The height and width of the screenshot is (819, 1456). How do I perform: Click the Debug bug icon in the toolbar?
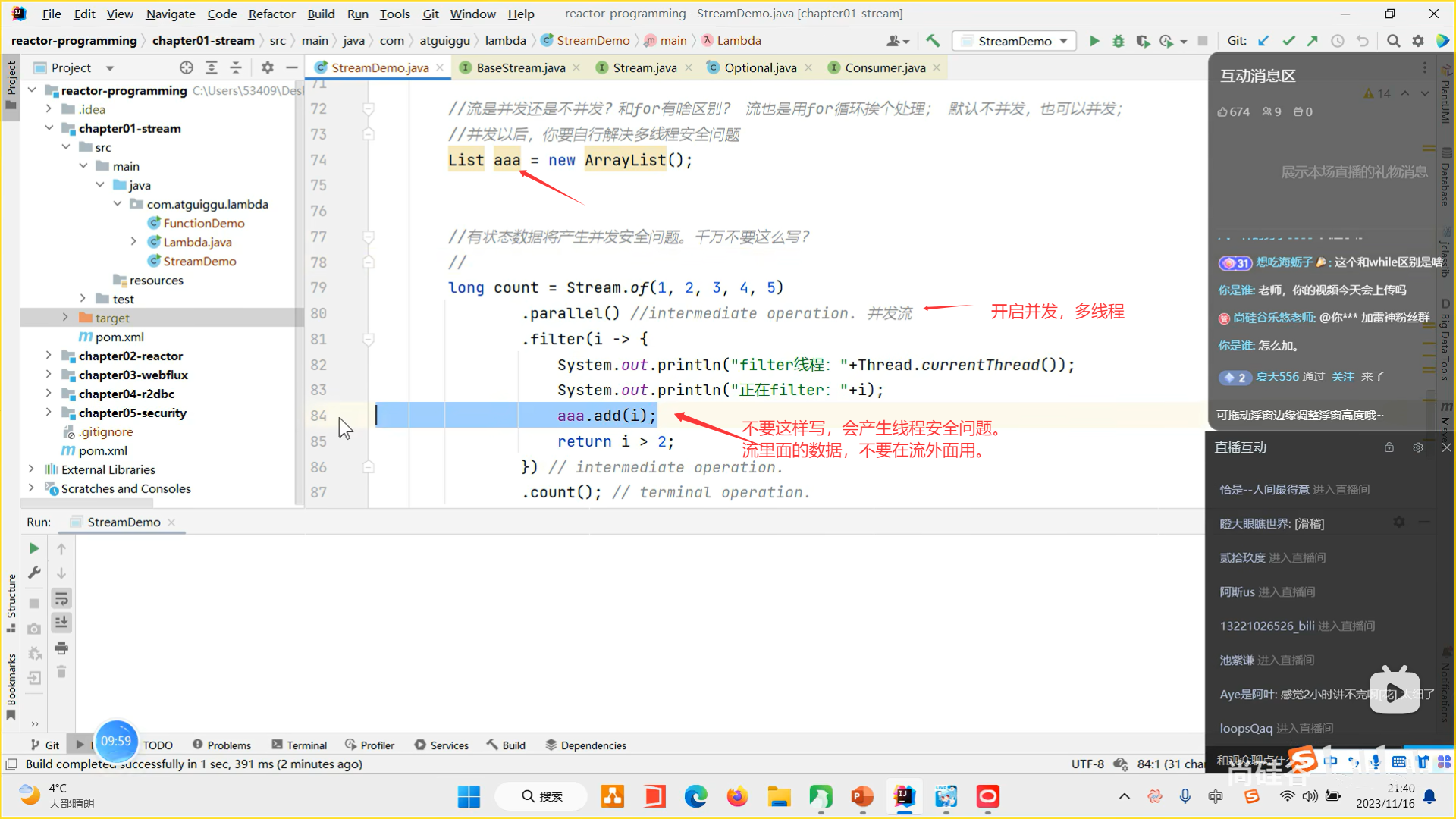click(1118, 41)
